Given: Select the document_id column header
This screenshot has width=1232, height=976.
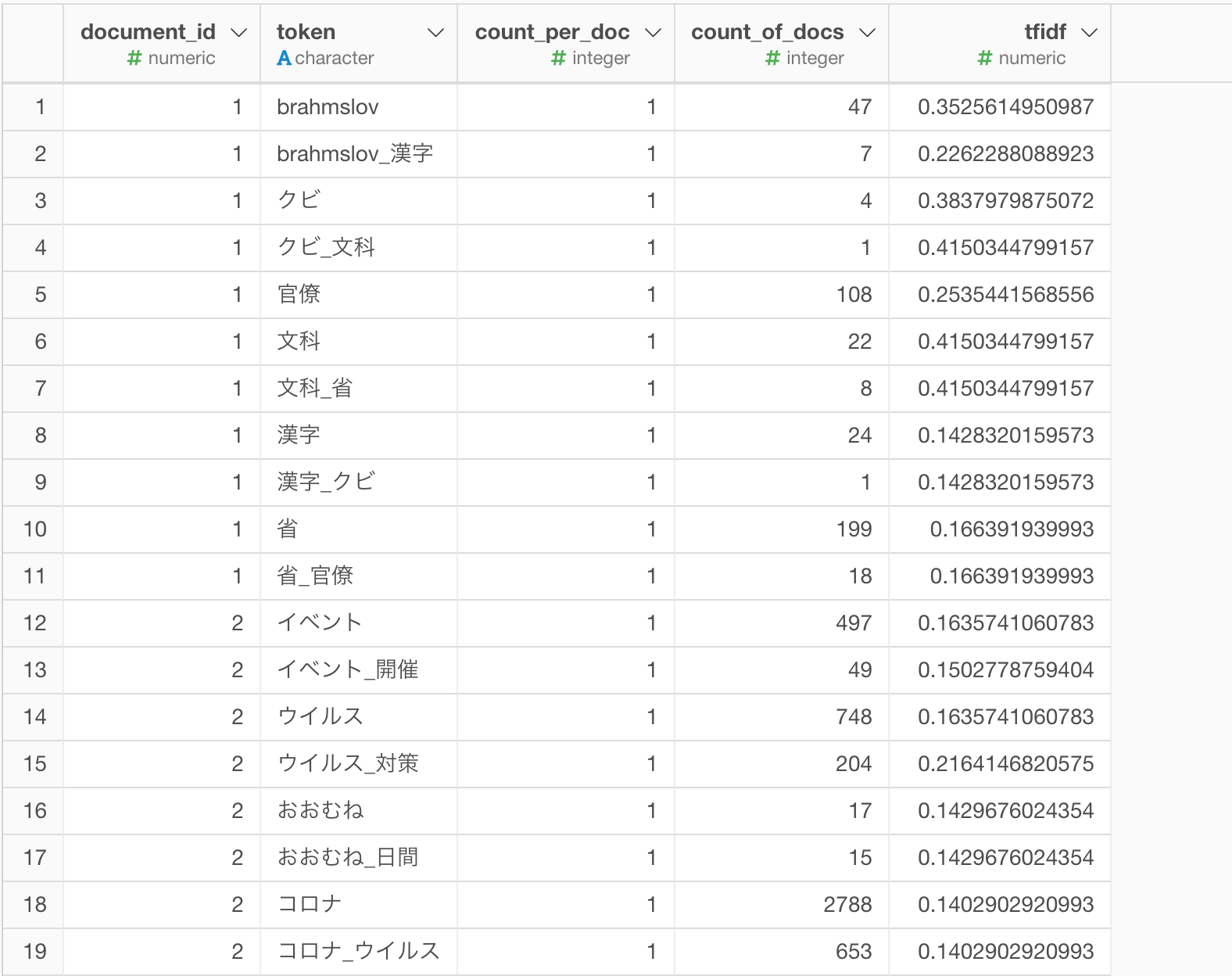Looking at the screenshot, I should click(162, 43).
